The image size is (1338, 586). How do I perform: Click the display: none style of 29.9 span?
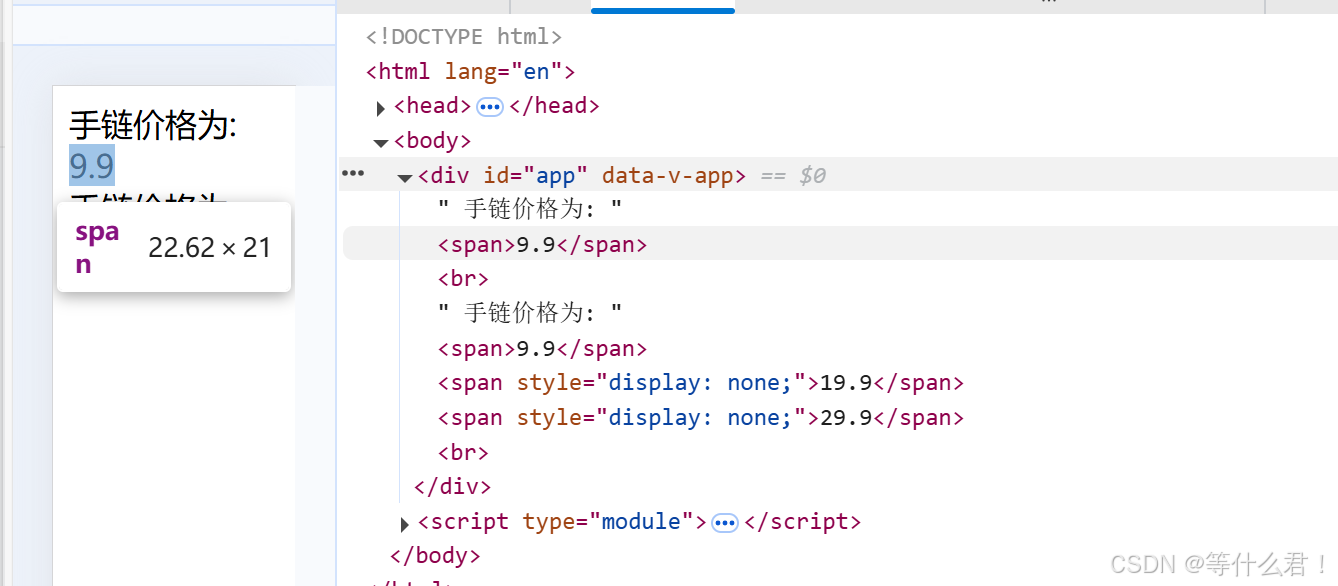(700, 418)
